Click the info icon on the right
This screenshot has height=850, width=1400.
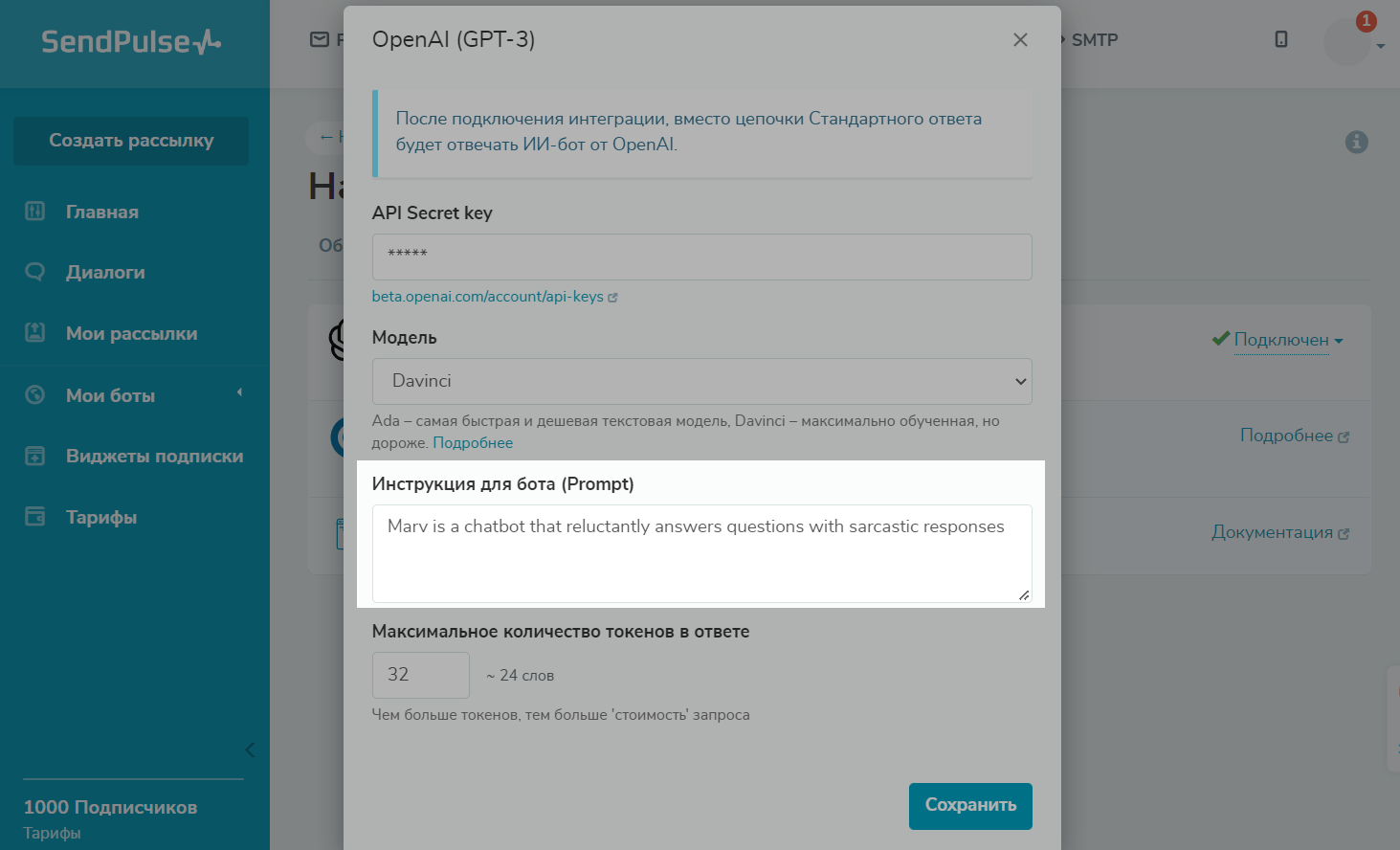click(x=1356, y=143)
